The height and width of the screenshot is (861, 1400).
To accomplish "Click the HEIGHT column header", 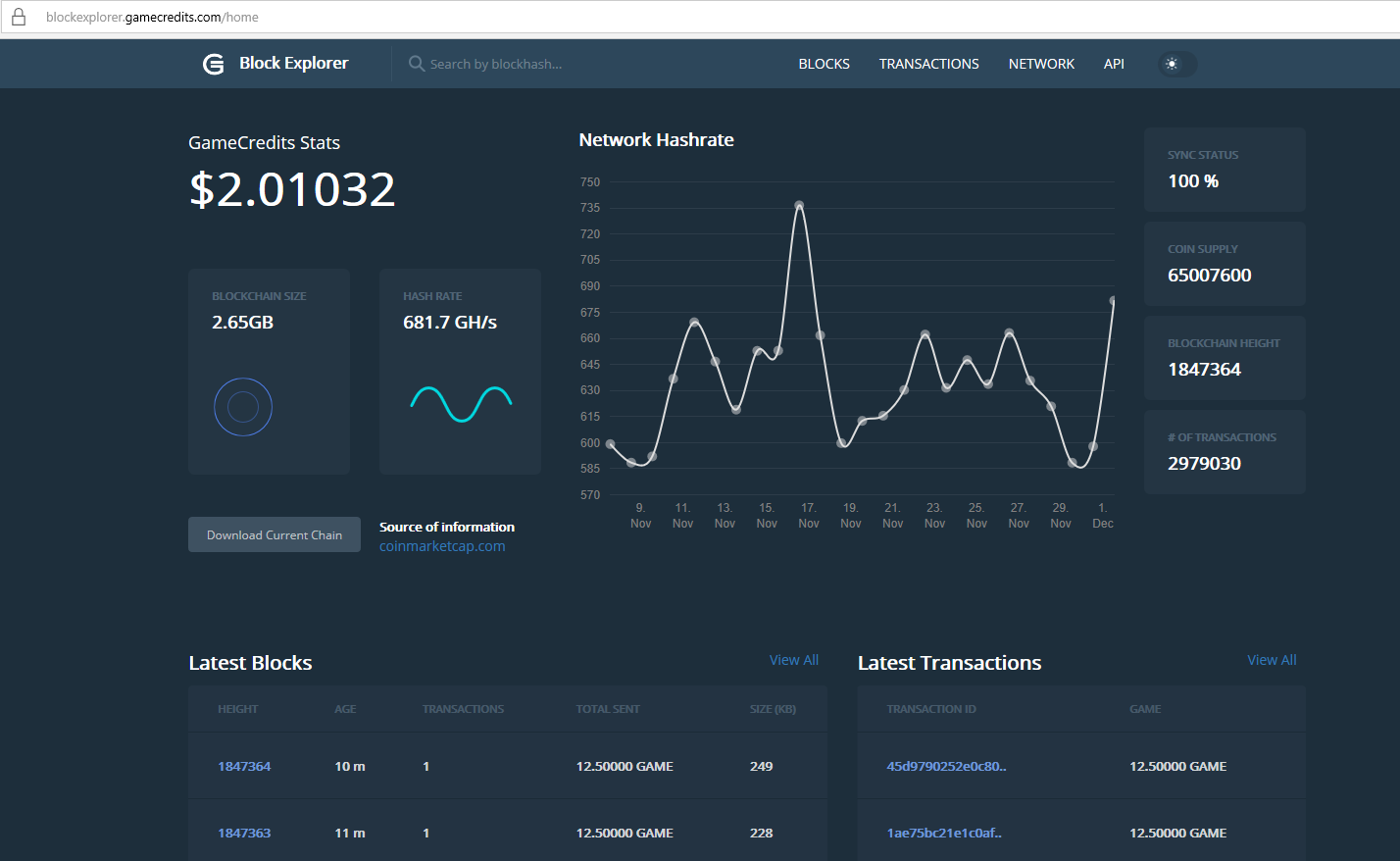I will 238,709.
